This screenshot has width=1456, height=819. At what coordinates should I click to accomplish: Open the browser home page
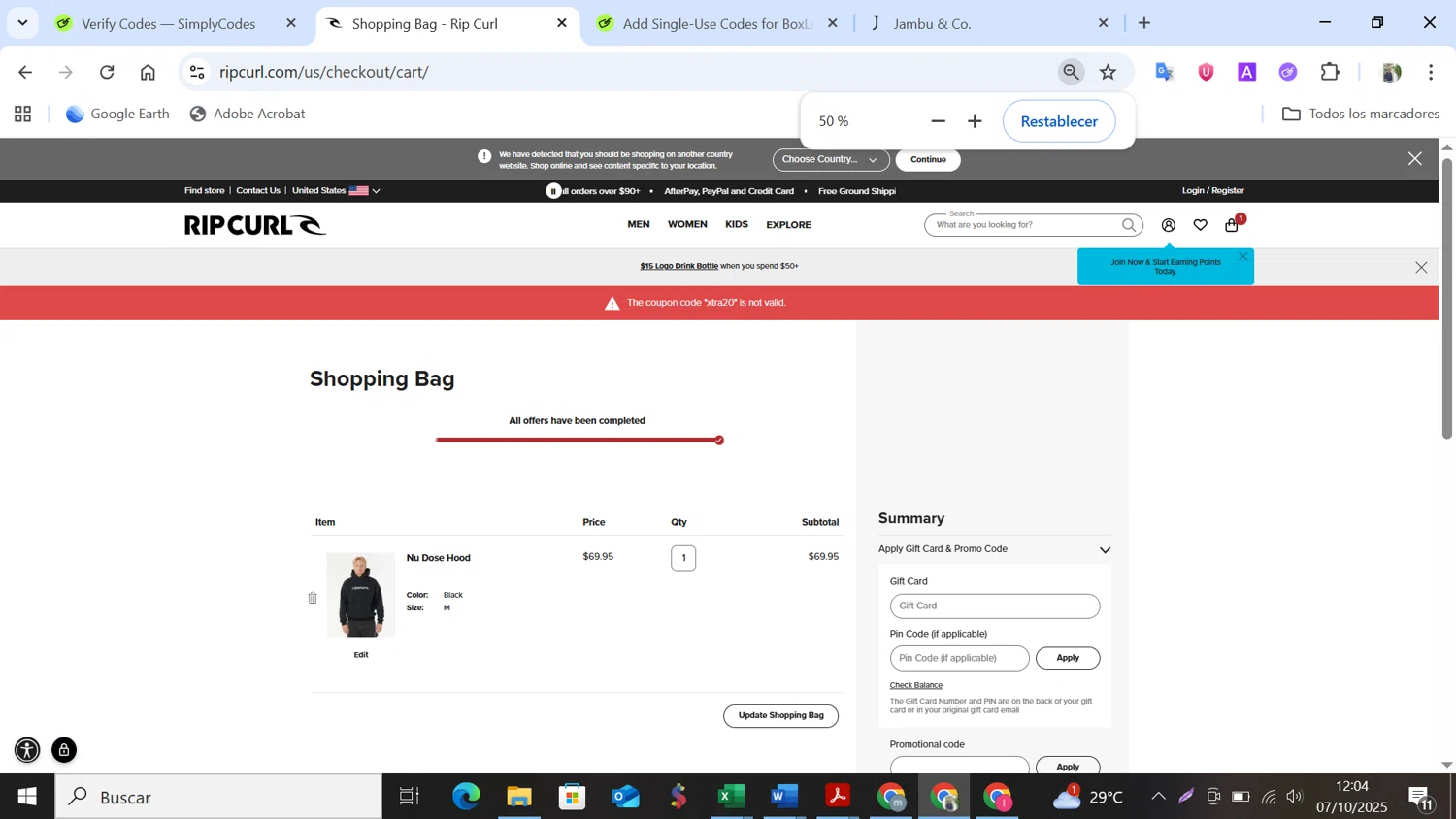(x=148, y=72)
